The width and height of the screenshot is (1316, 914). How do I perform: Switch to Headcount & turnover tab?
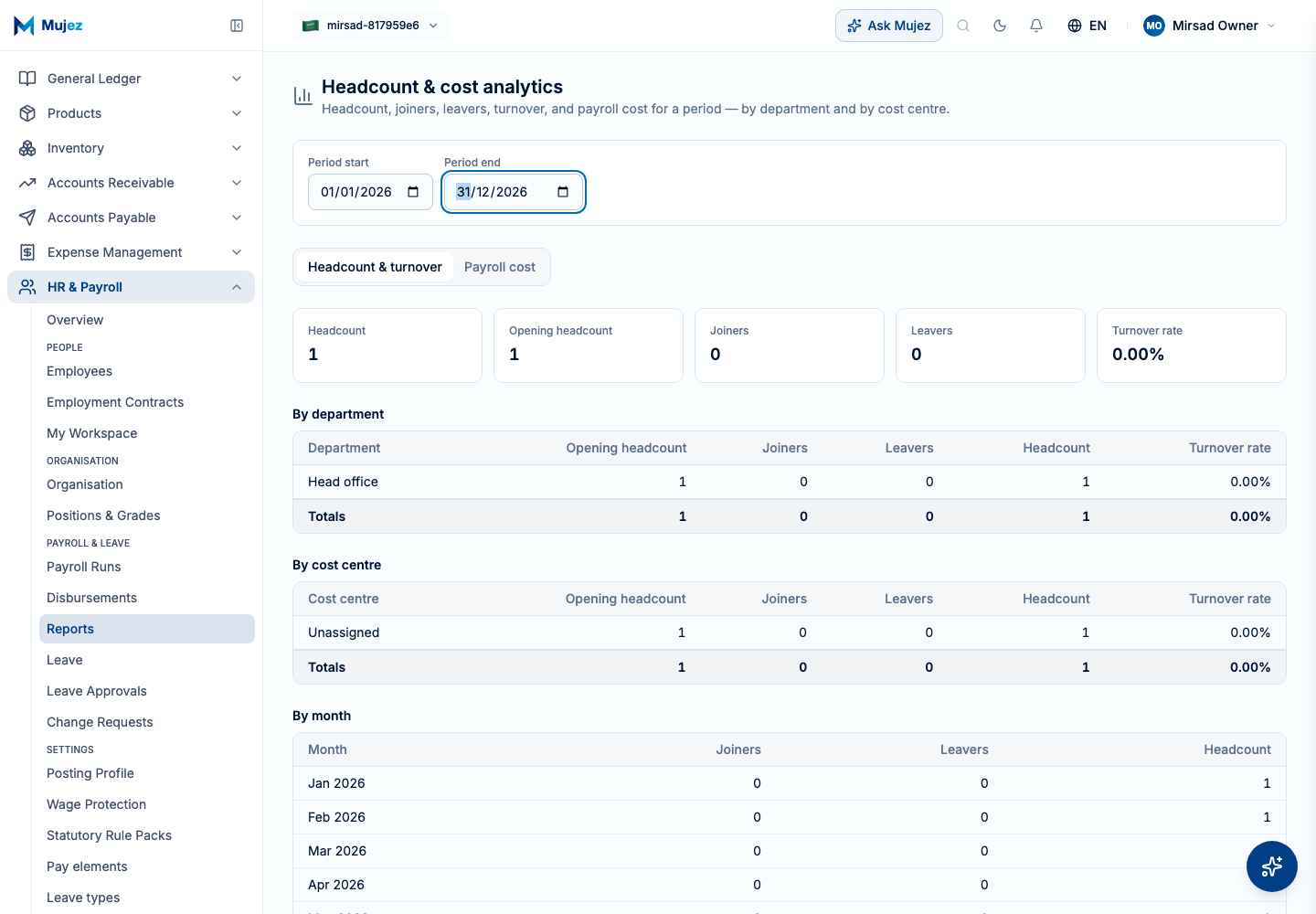point(375,267)
